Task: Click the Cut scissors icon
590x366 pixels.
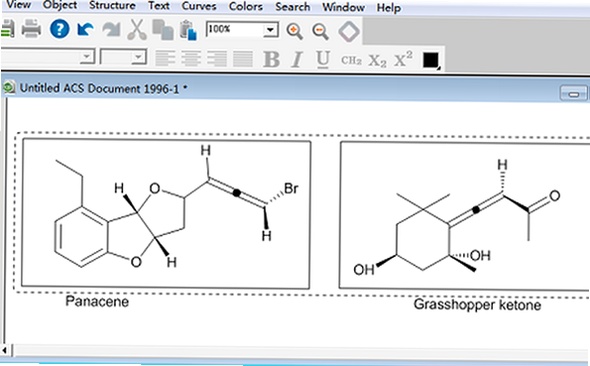Action: 137,29
